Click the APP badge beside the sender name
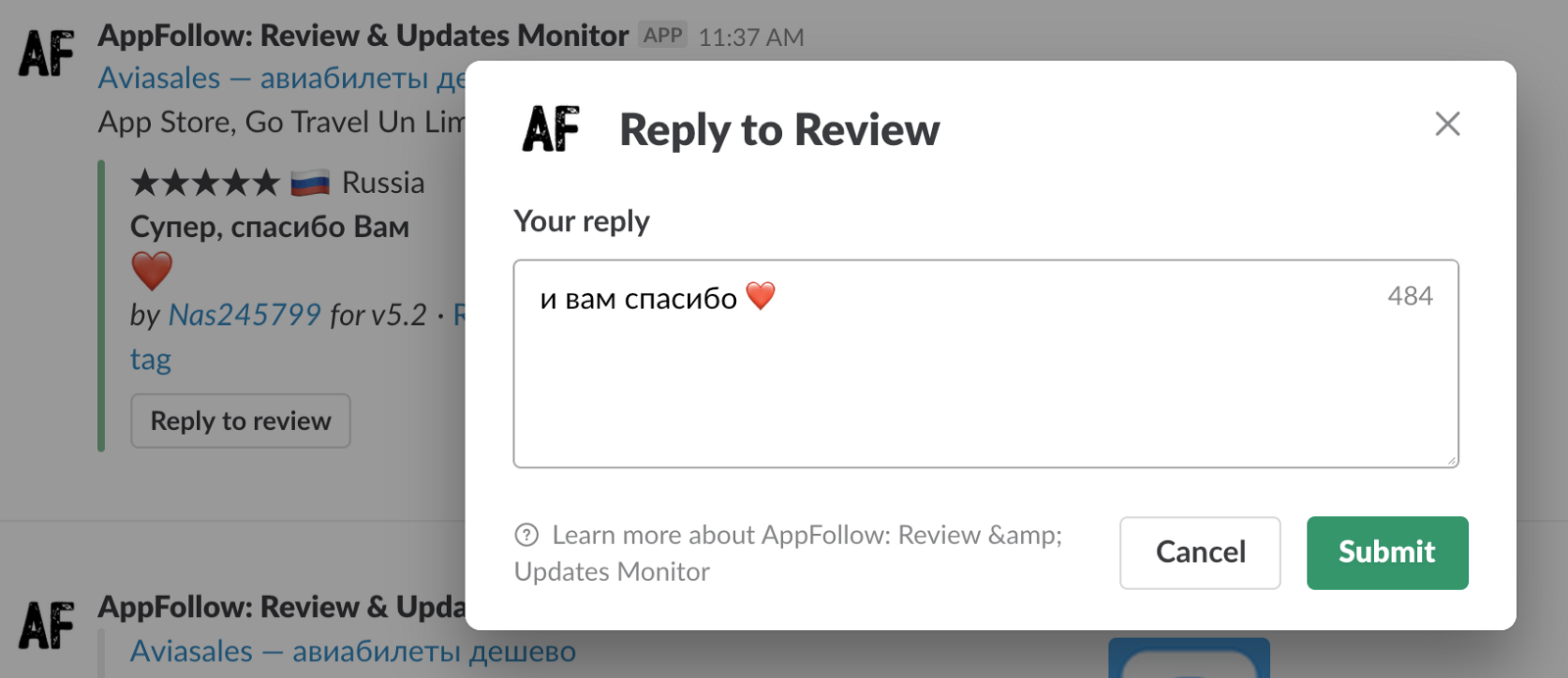1568x678 pixels. 662,35
